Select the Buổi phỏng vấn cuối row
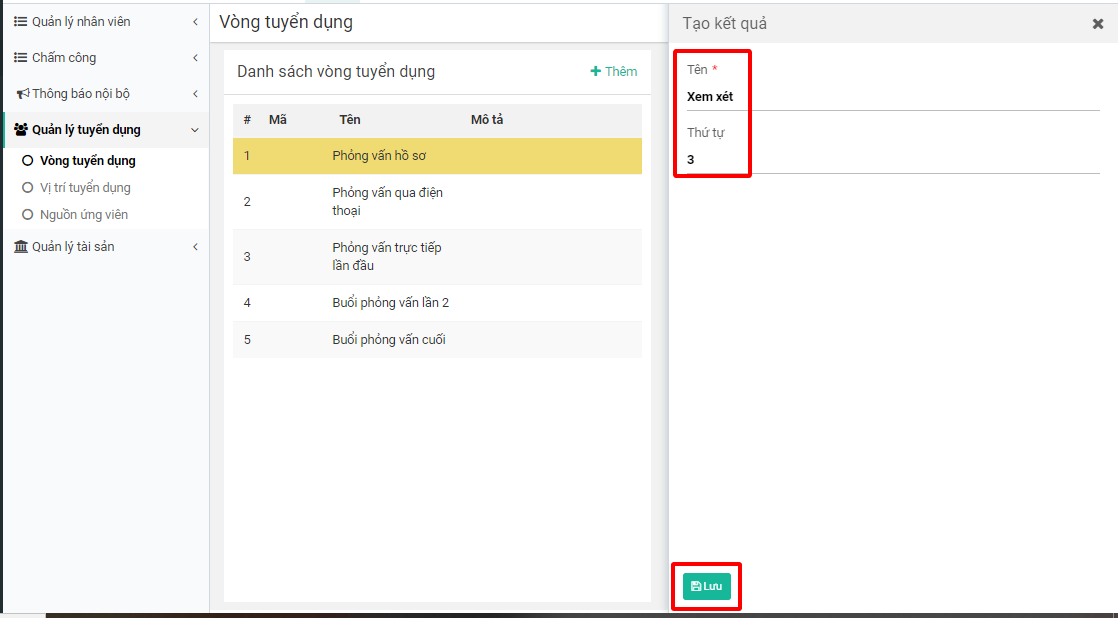This screenshot has height=618, width=1118. click(x=437, y=340)
